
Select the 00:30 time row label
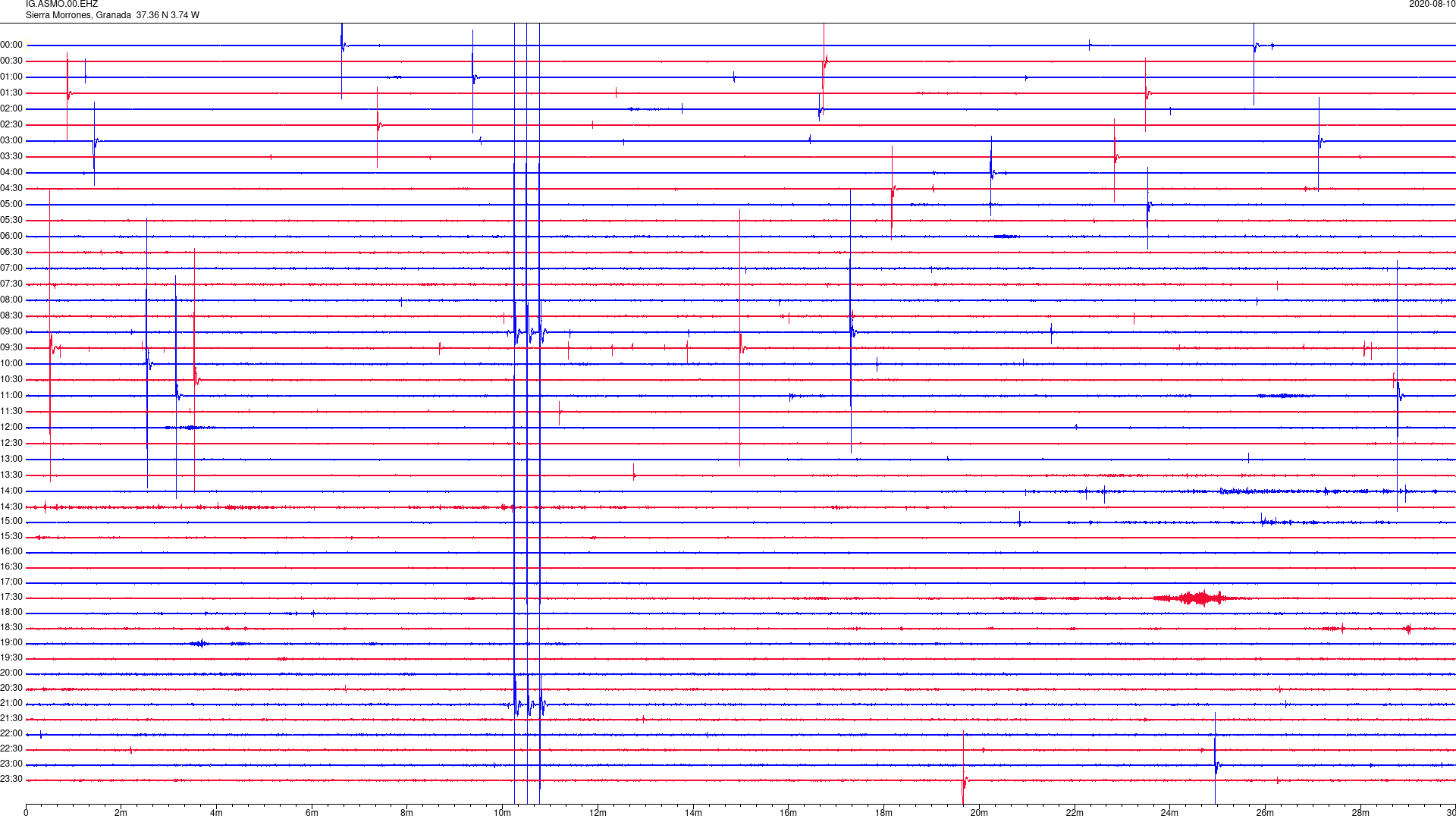(x=11, y=61)
